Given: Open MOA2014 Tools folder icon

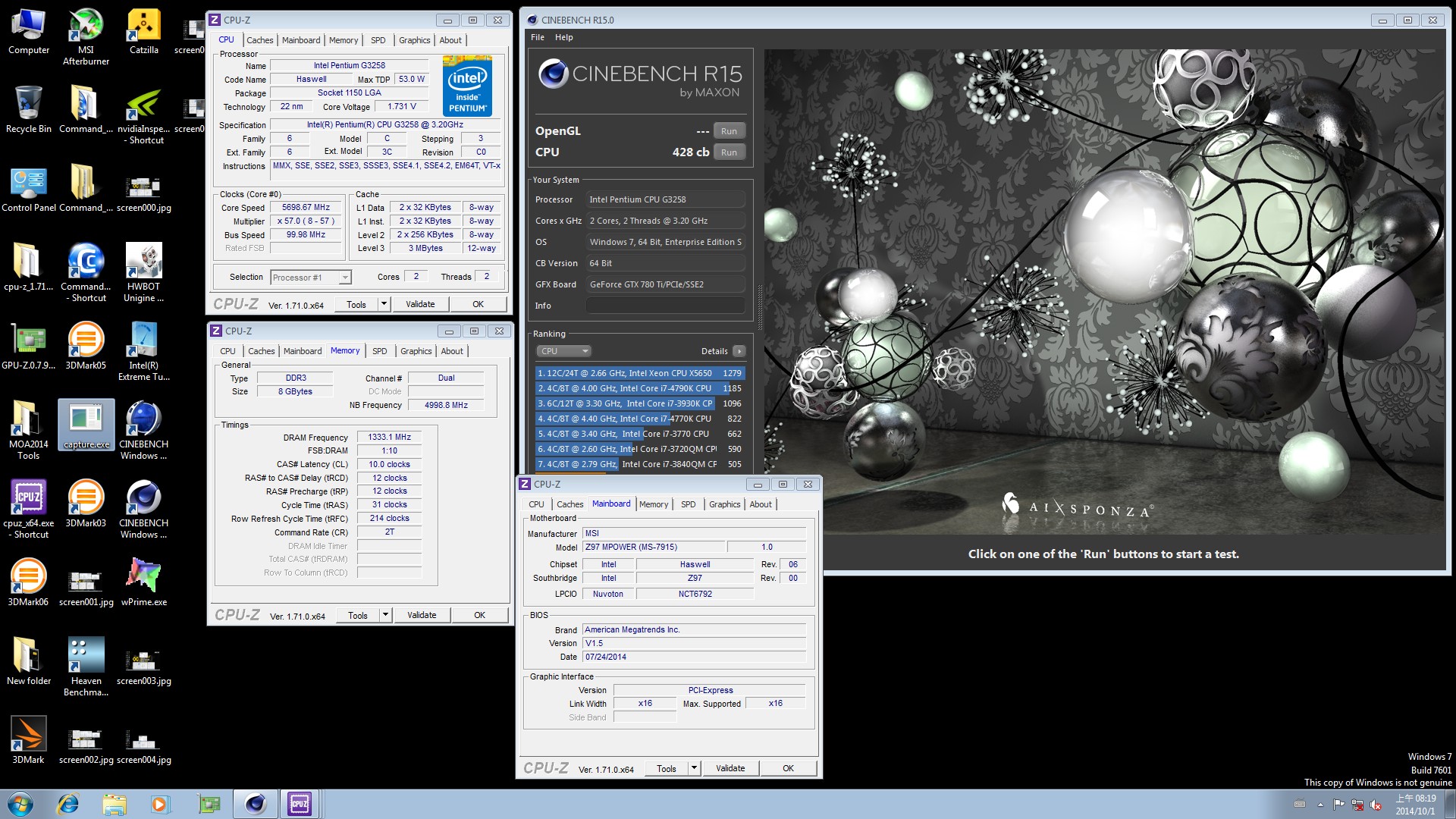Looking at the screenshot, I should pyautogui.click(x=28, y=430).
